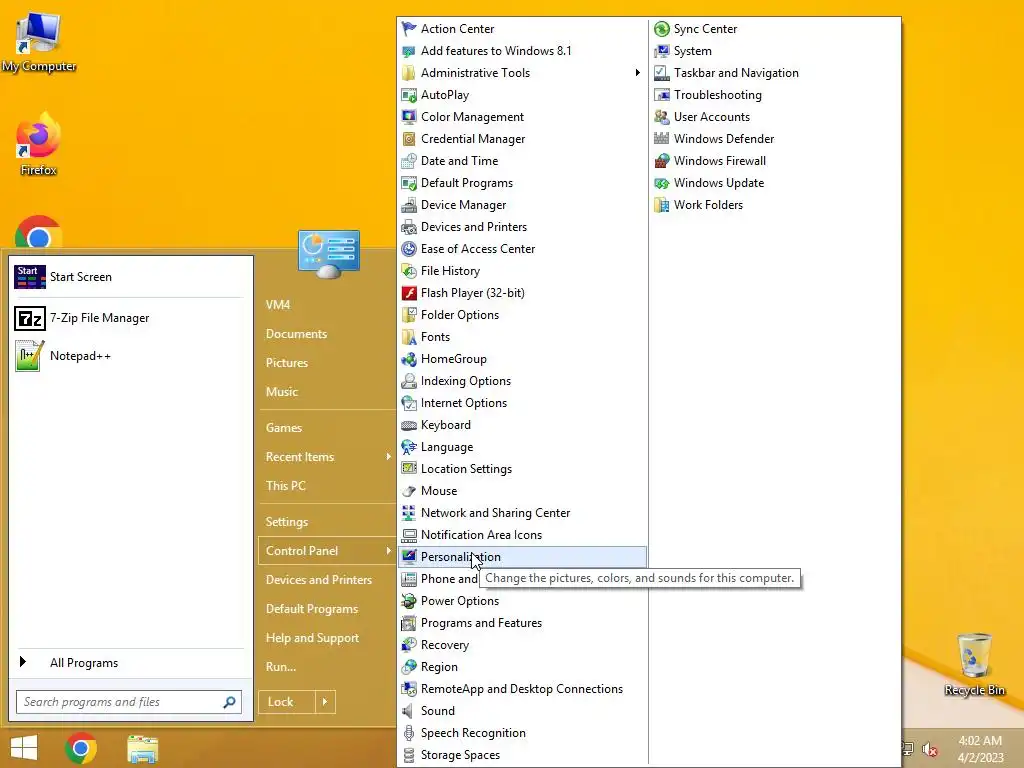
Task: Open Region entry
Action: (522, 667)
